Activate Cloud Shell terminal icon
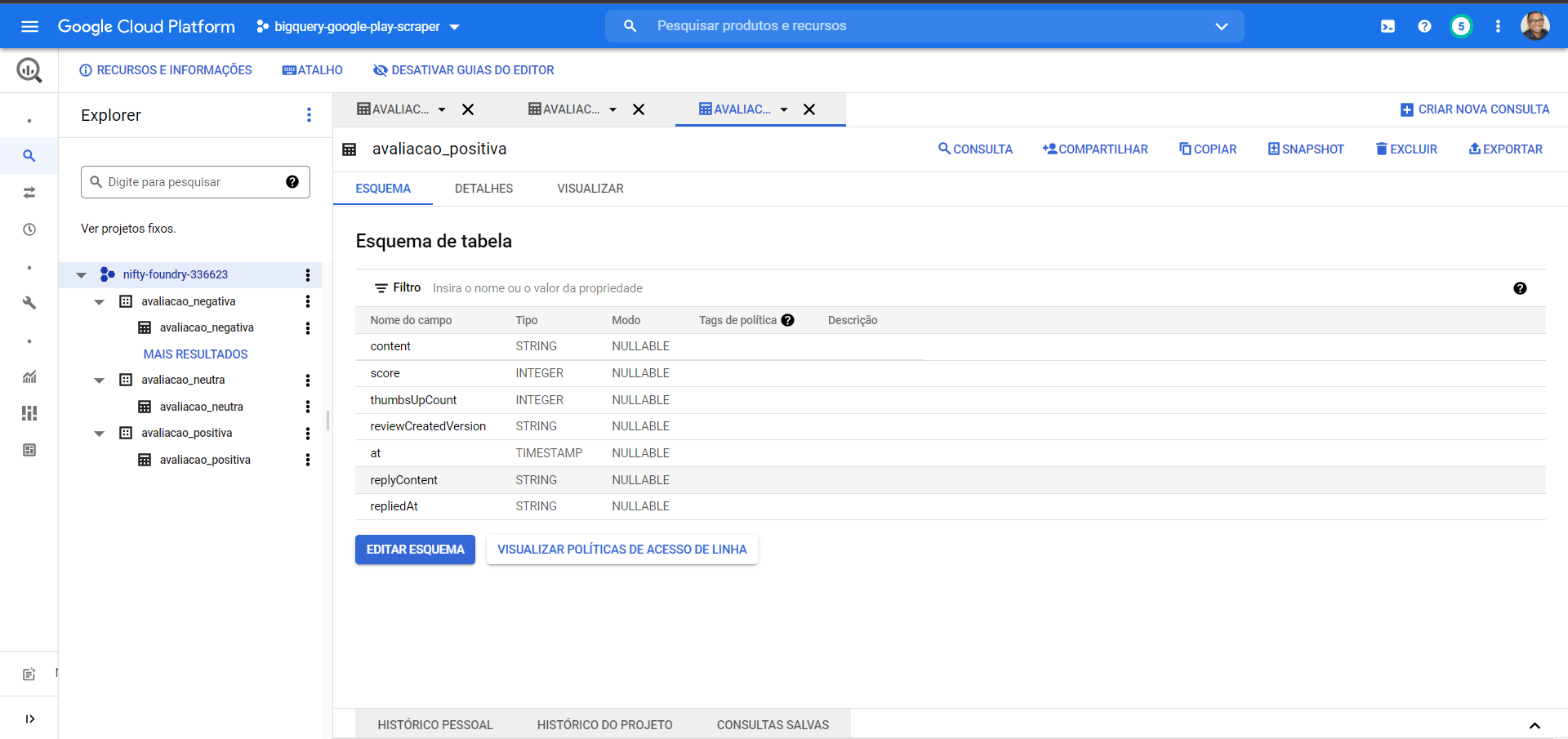The image size is (1568, 739). point(1388,26)
